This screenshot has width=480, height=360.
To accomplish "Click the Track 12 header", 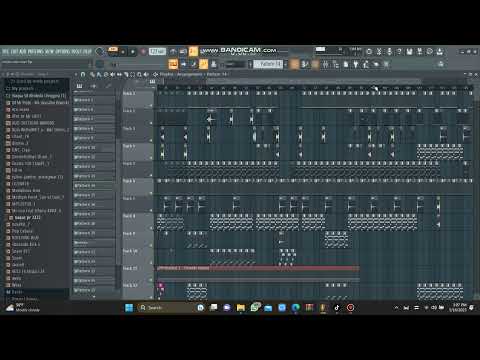I will [x=137, y=291].
